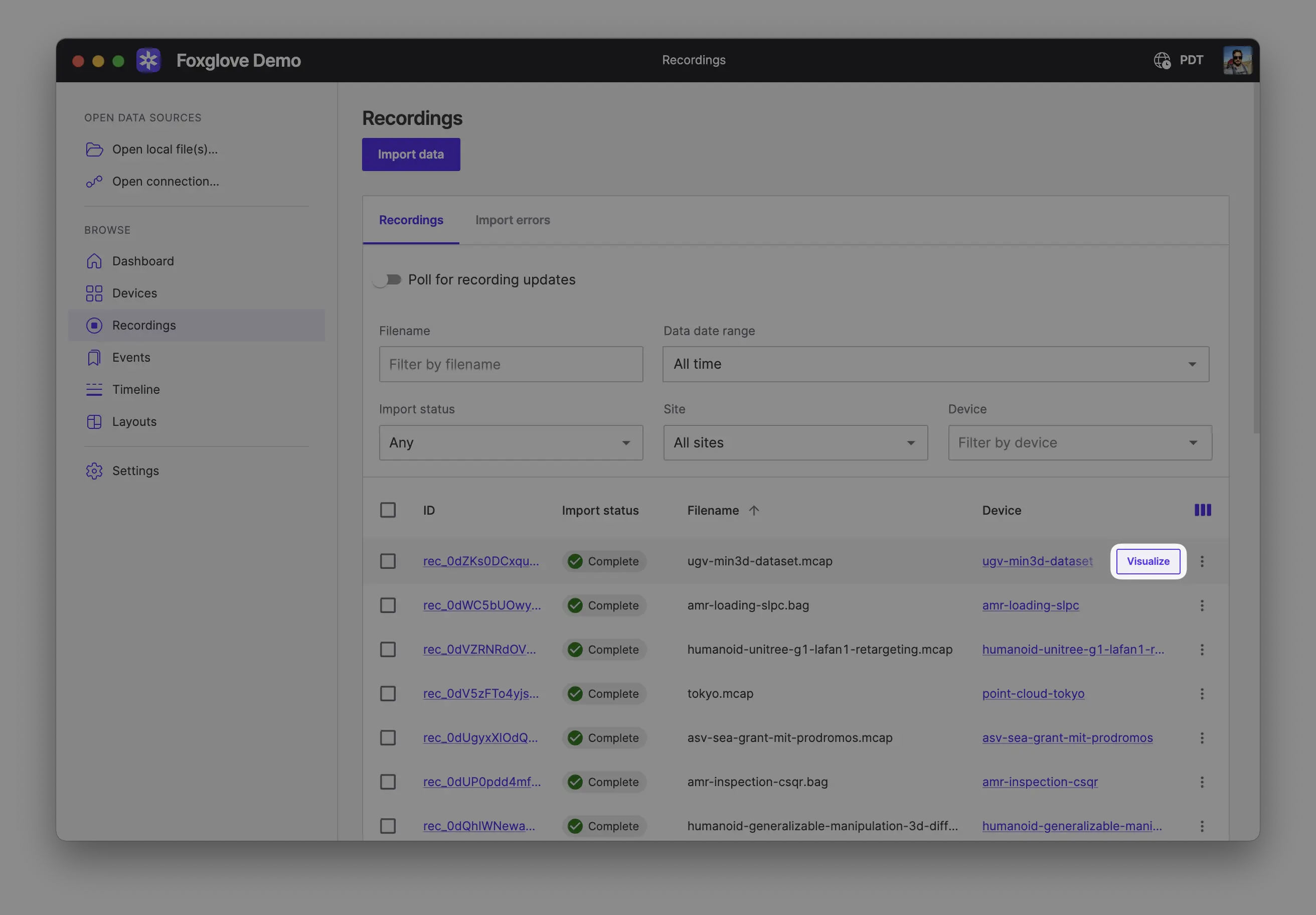Open timezone settings globe icon
Viewport: 1316px width, 915px height.
(1162, 60)
